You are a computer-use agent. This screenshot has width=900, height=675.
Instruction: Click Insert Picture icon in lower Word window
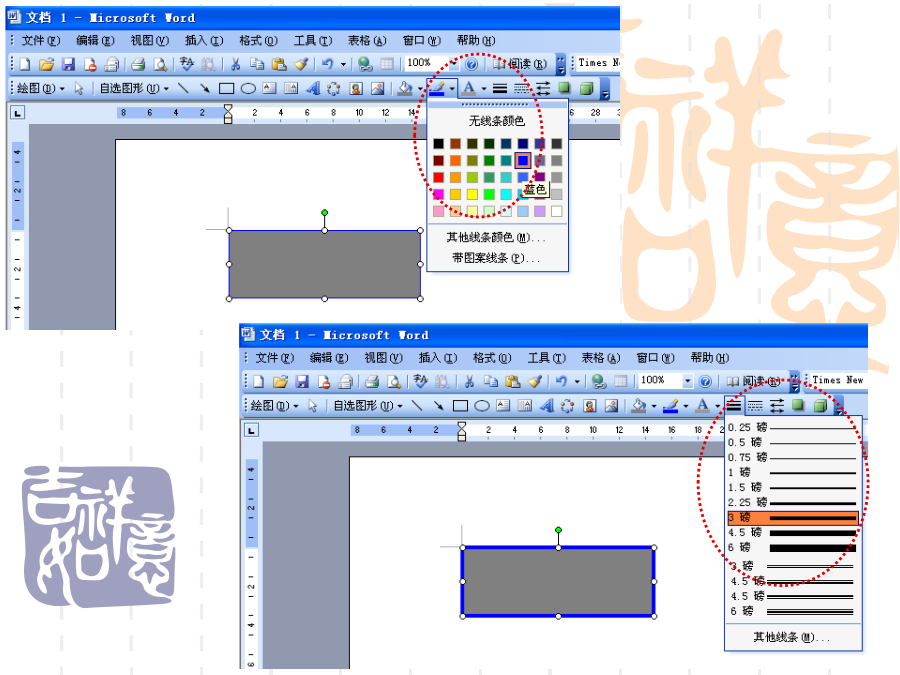click(x=611, y=406)
